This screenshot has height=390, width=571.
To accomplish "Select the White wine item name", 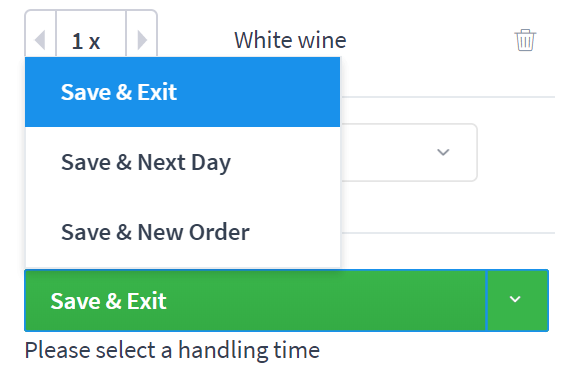I will pos(290,40).
